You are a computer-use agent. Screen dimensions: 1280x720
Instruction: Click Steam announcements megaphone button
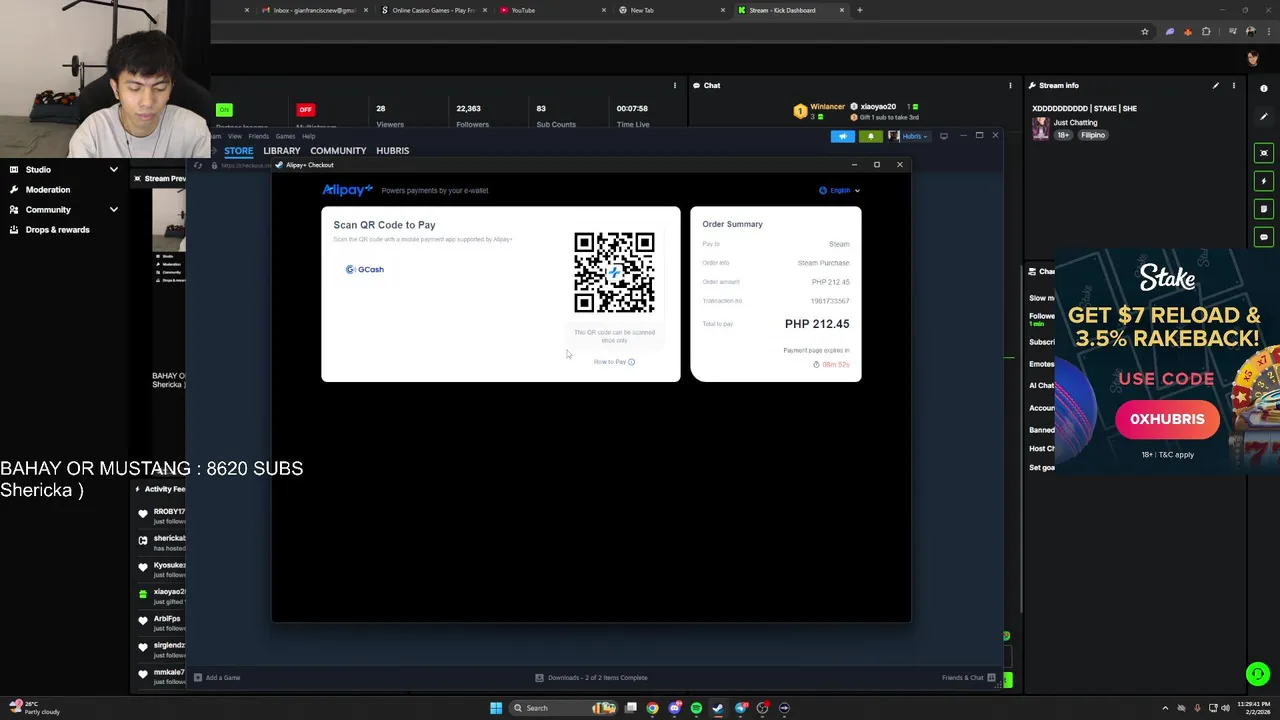click(842, 136)
